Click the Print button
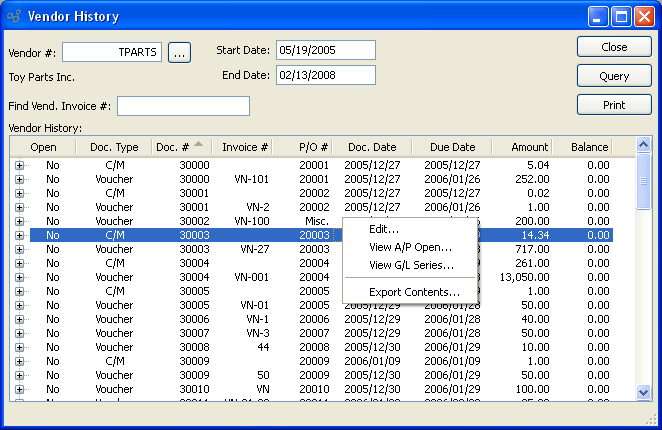Screen dimensions: 662x430 [x=614, y=105]
